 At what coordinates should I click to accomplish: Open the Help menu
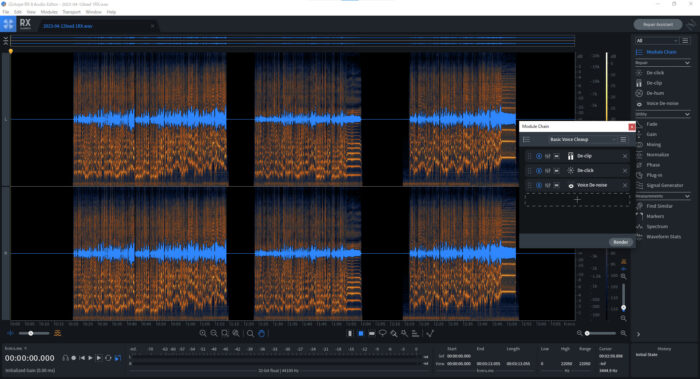pyautogui.click(x=111, y=12)
